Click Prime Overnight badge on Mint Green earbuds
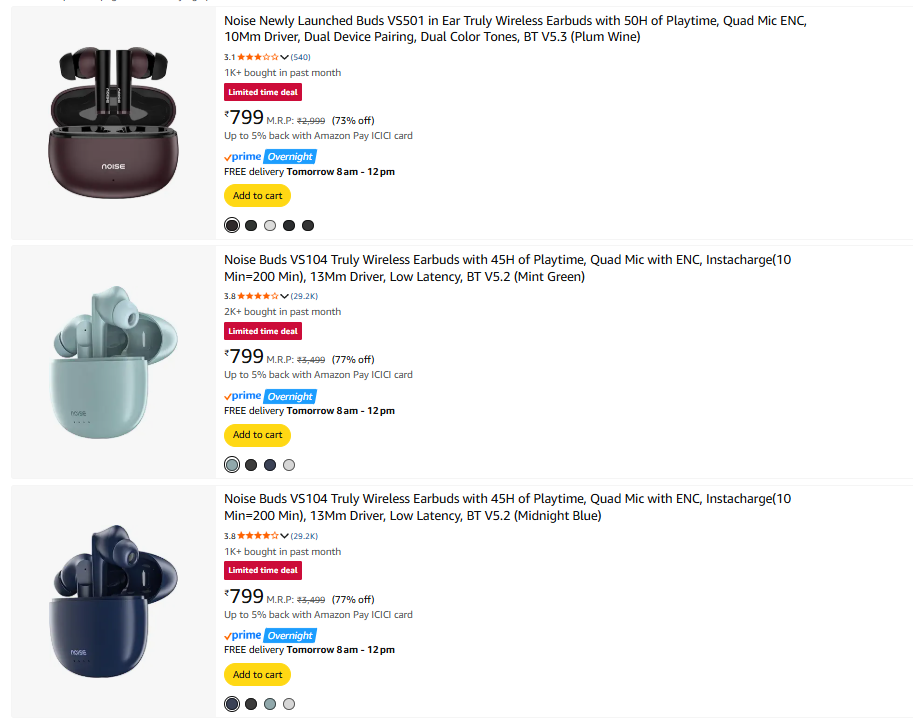This screenshot has height=722, width=913. point(269,396)
